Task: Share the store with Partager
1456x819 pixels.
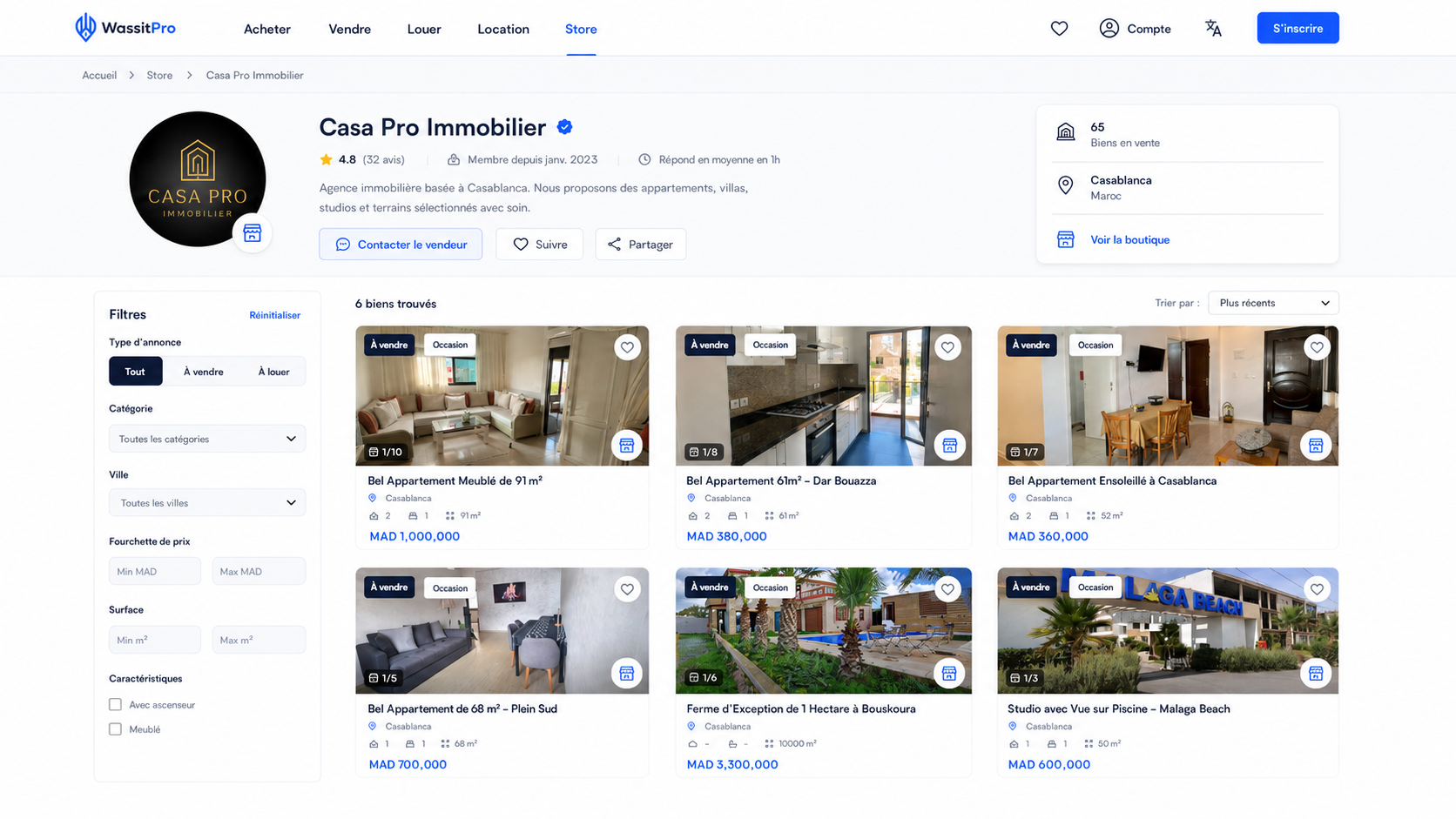Action: (641, 245)
